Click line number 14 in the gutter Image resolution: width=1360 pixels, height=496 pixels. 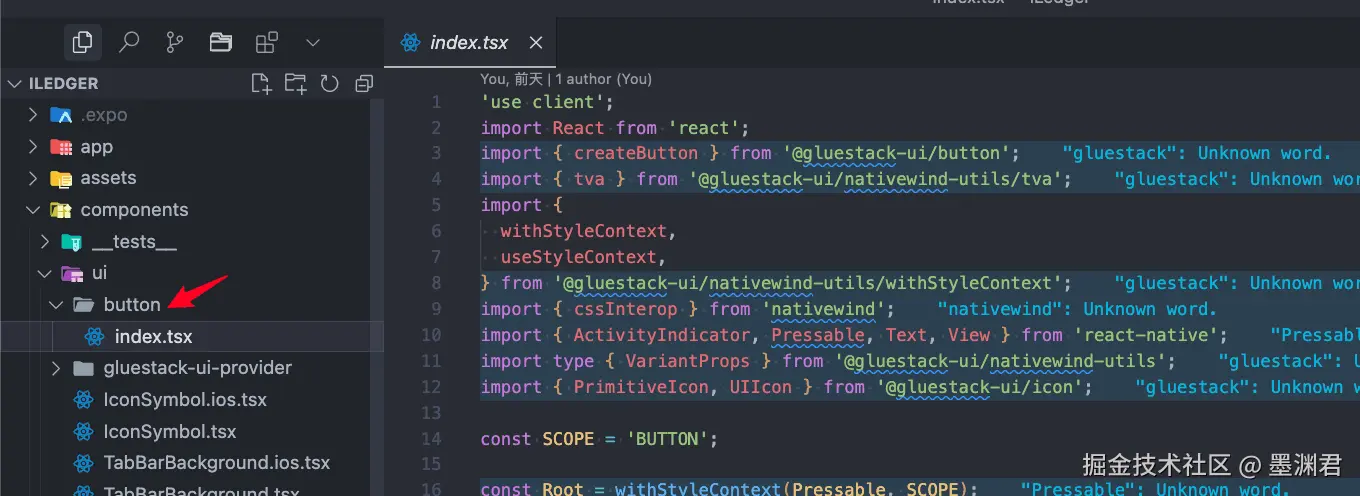[x=431, y=439]
